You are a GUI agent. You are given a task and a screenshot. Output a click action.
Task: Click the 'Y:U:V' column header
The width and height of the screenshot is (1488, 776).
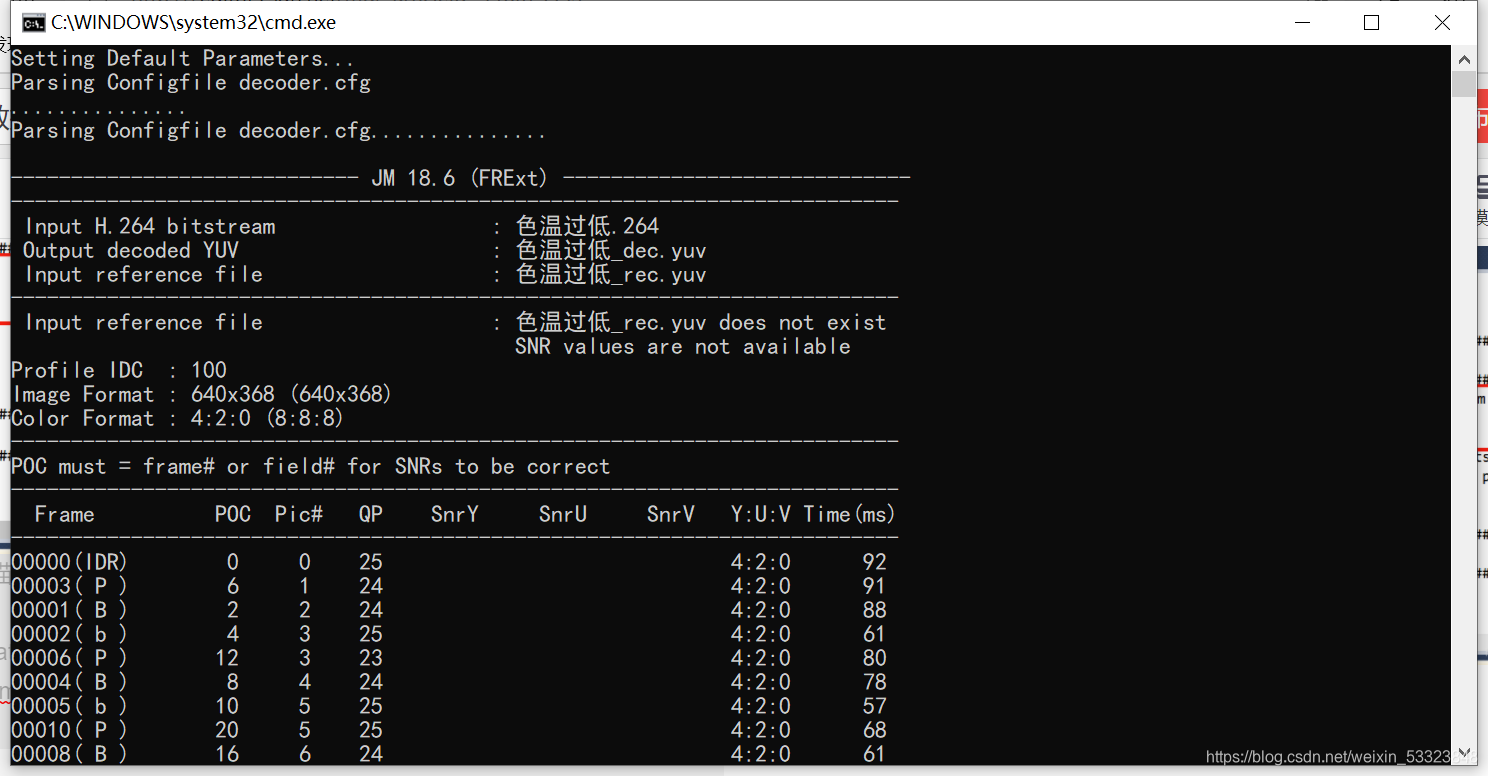click(761, 514)
